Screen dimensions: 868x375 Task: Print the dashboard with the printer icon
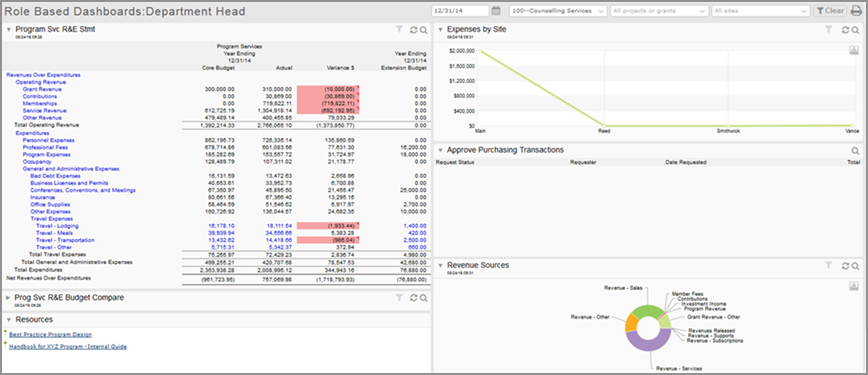pos(856,11)
